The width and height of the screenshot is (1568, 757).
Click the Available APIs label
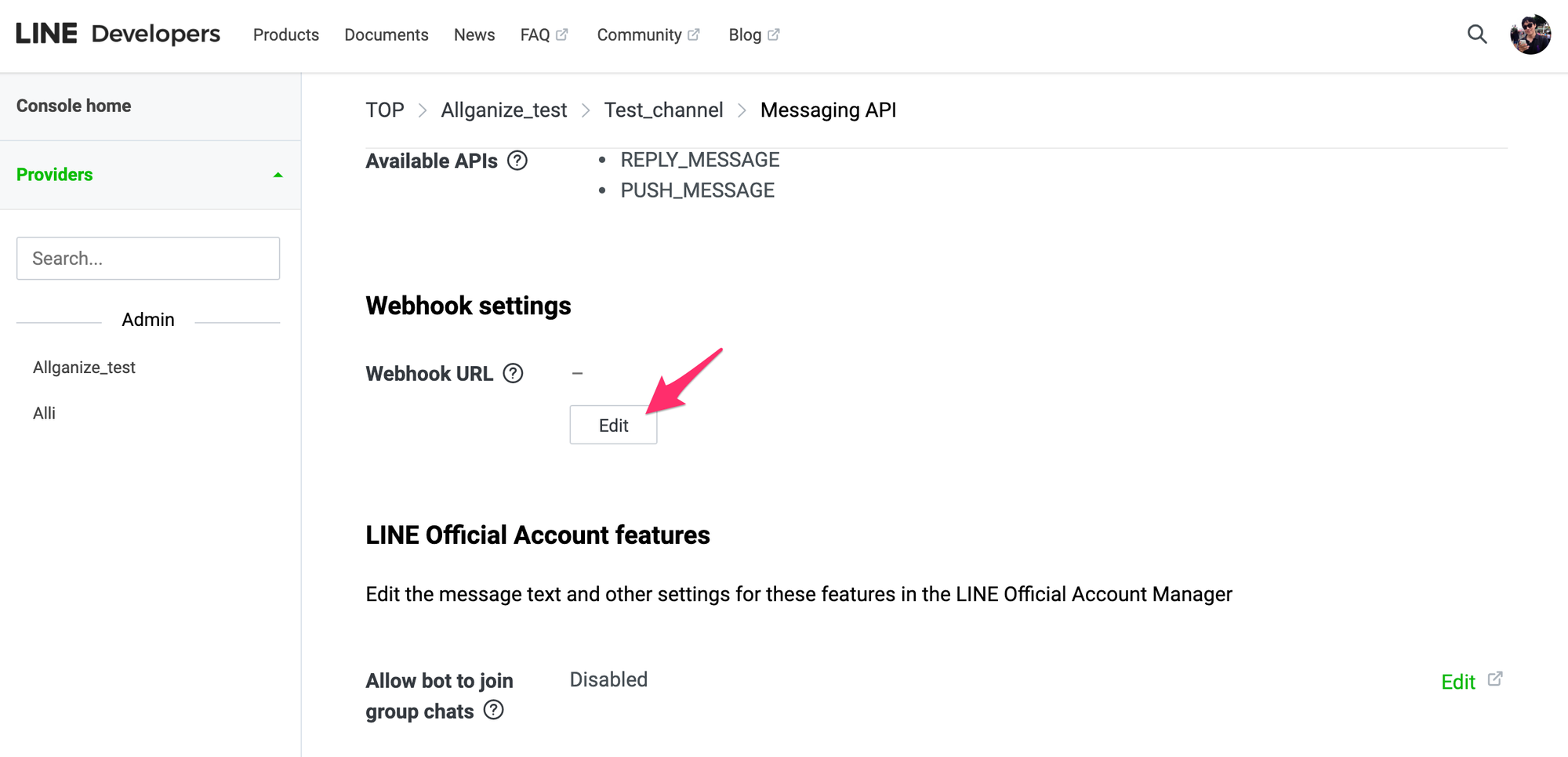pos(431,161)
